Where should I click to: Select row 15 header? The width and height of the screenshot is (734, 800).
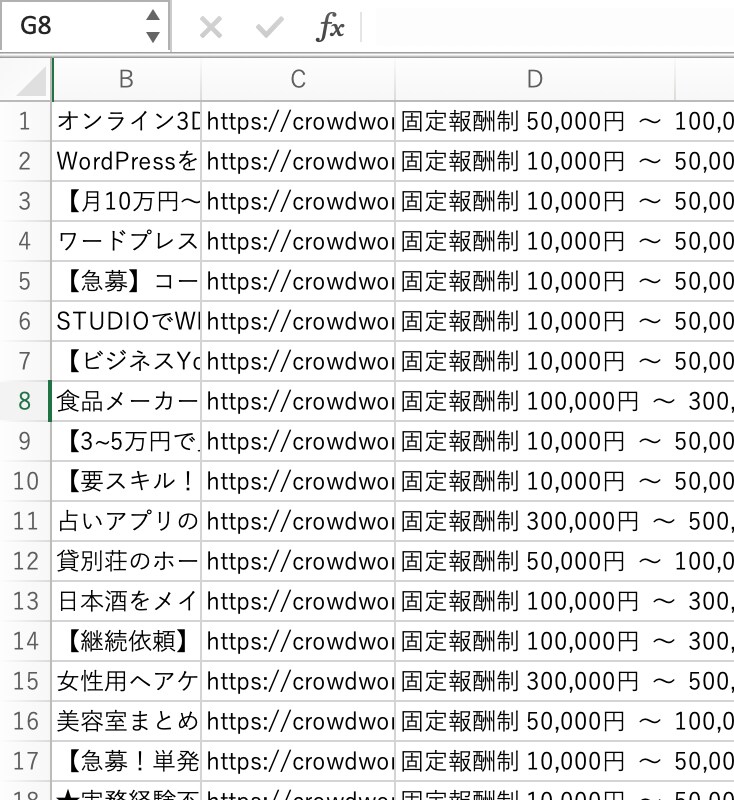point(25,681)
